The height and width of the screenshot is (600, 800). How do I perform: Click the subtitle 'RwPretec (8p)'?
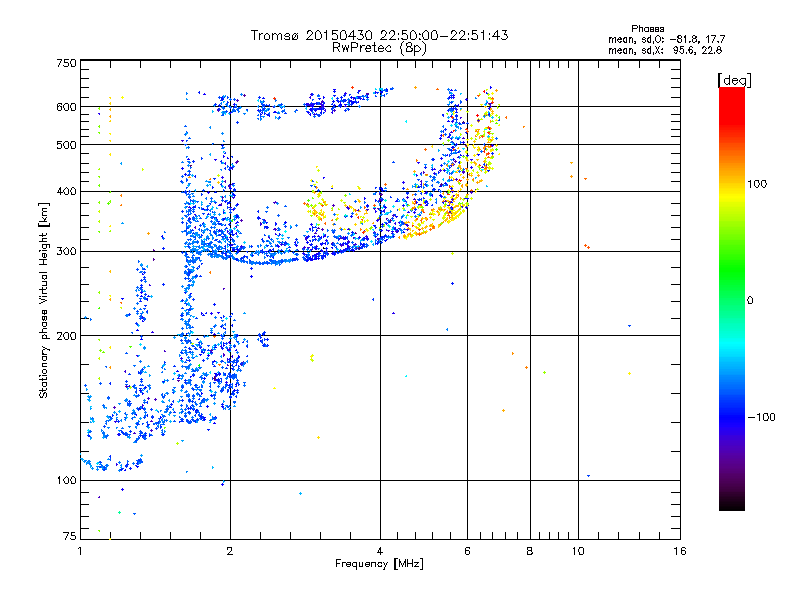(379, 48)
